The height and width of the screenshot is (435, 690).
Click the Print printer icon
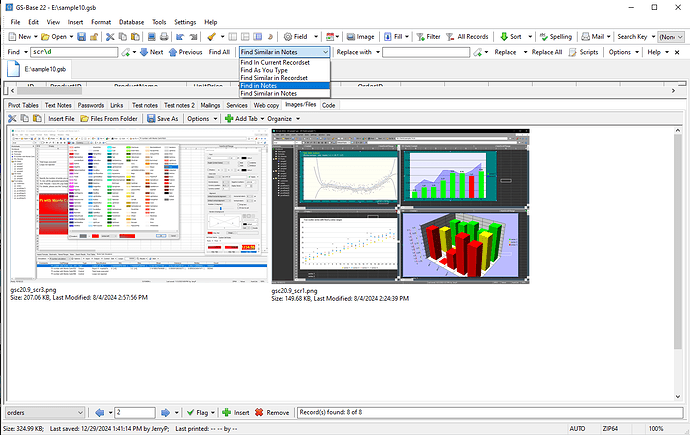click(164, 37)
